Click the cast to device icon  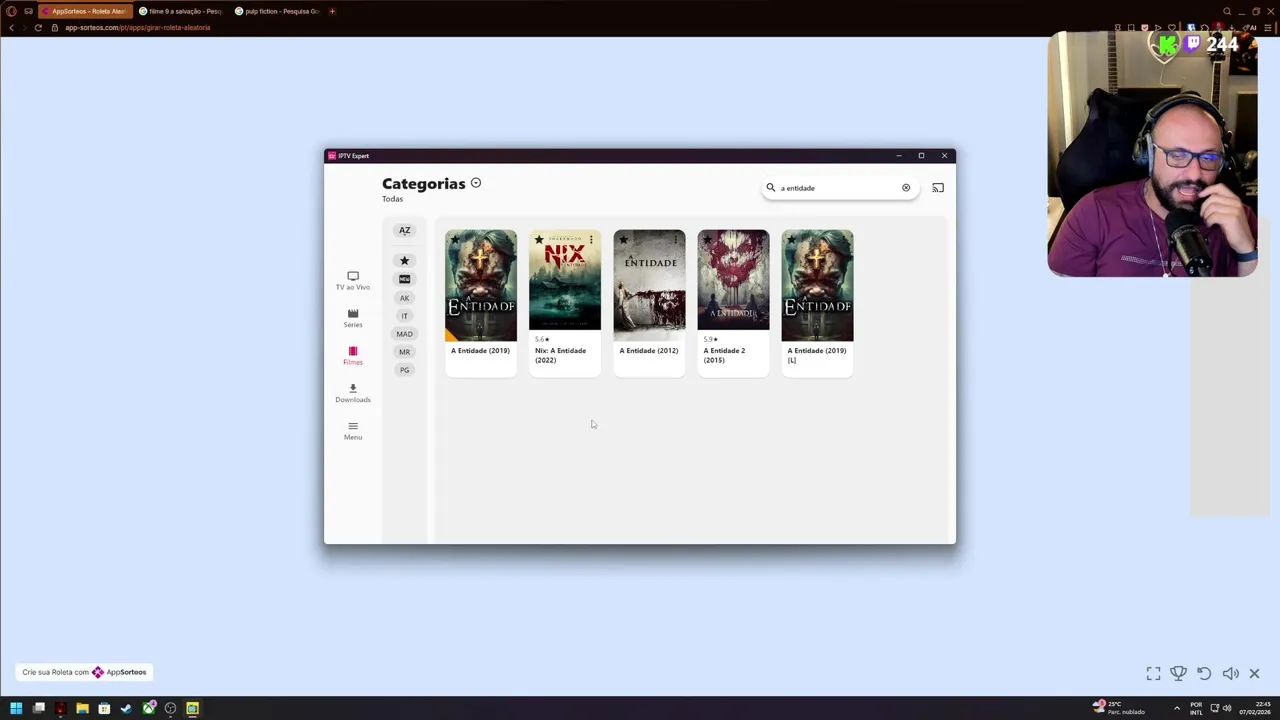pyautogui.click(x=938, y=188)
